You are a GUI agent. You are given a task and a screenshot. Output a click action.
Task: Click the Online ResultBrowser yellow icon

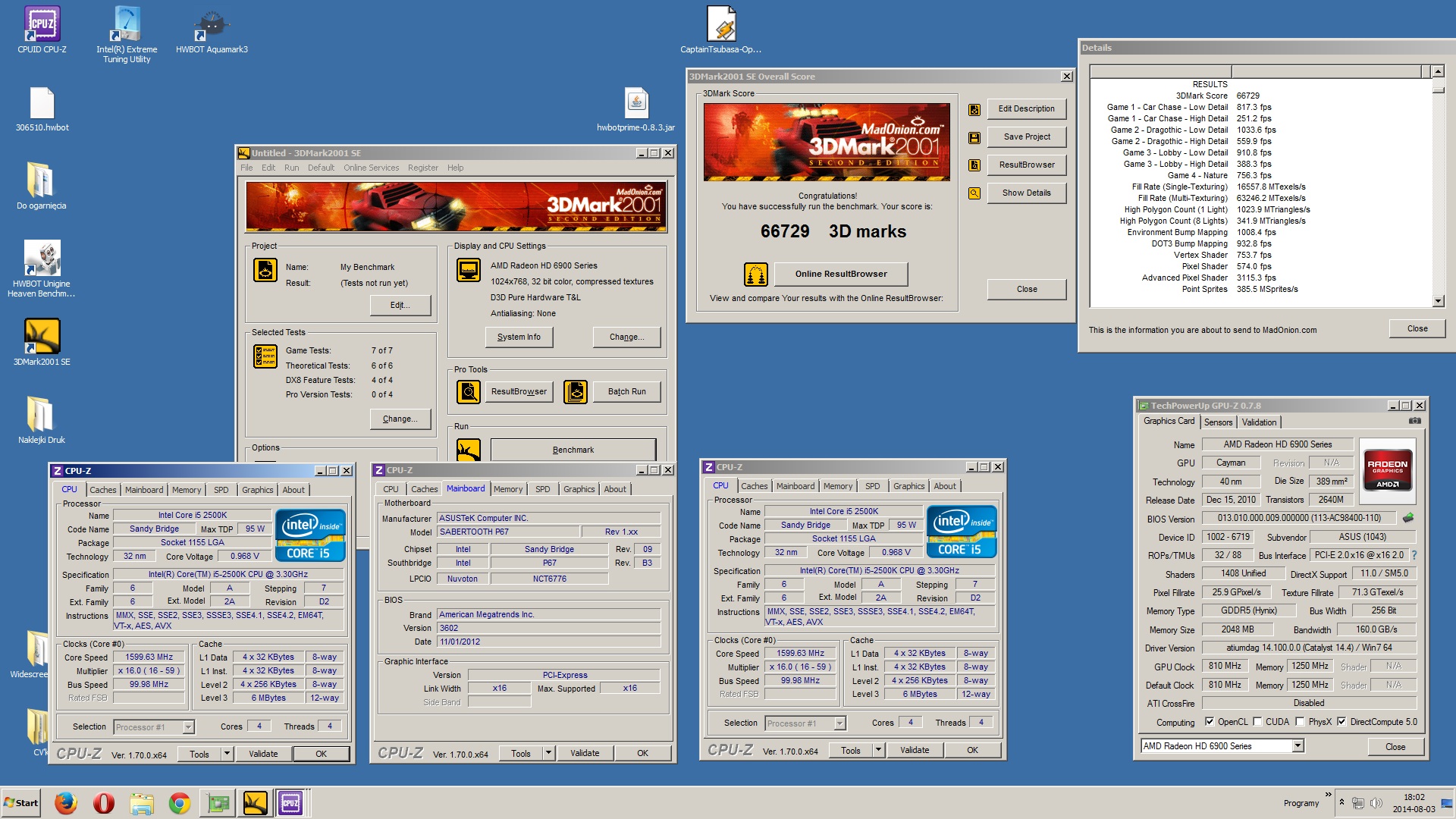point(756,275)
